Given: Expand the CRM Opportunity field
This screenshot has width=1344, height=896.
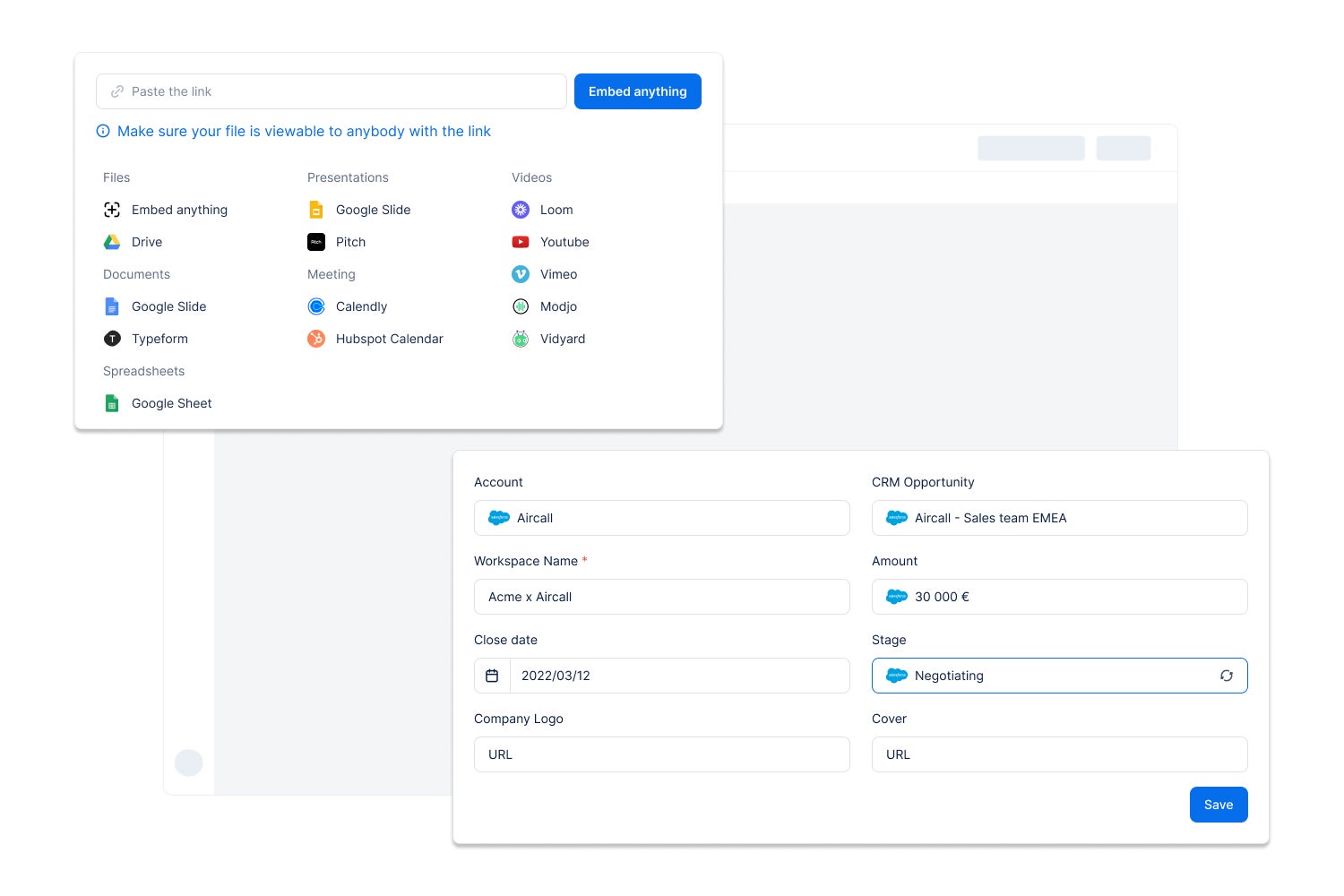Looking at the screenshot, I should tap(1059, 518).
